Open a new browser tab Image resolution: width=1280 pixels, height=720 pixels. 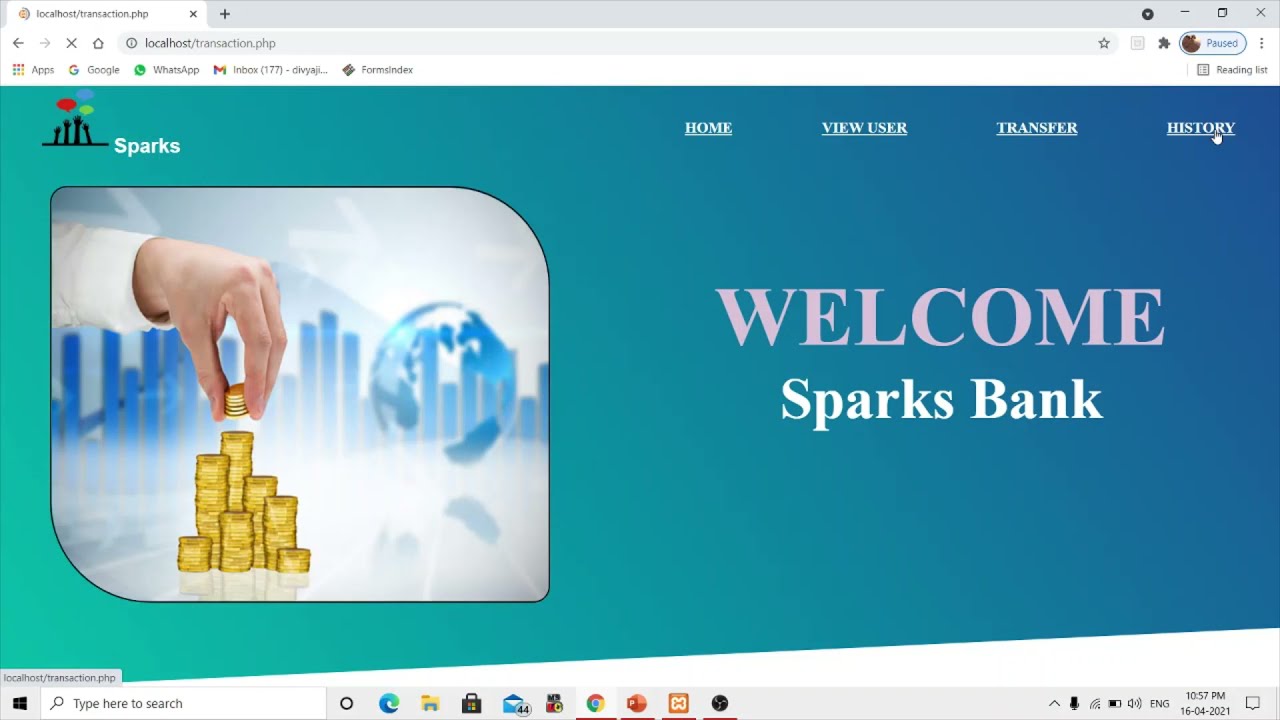point(225,14)
